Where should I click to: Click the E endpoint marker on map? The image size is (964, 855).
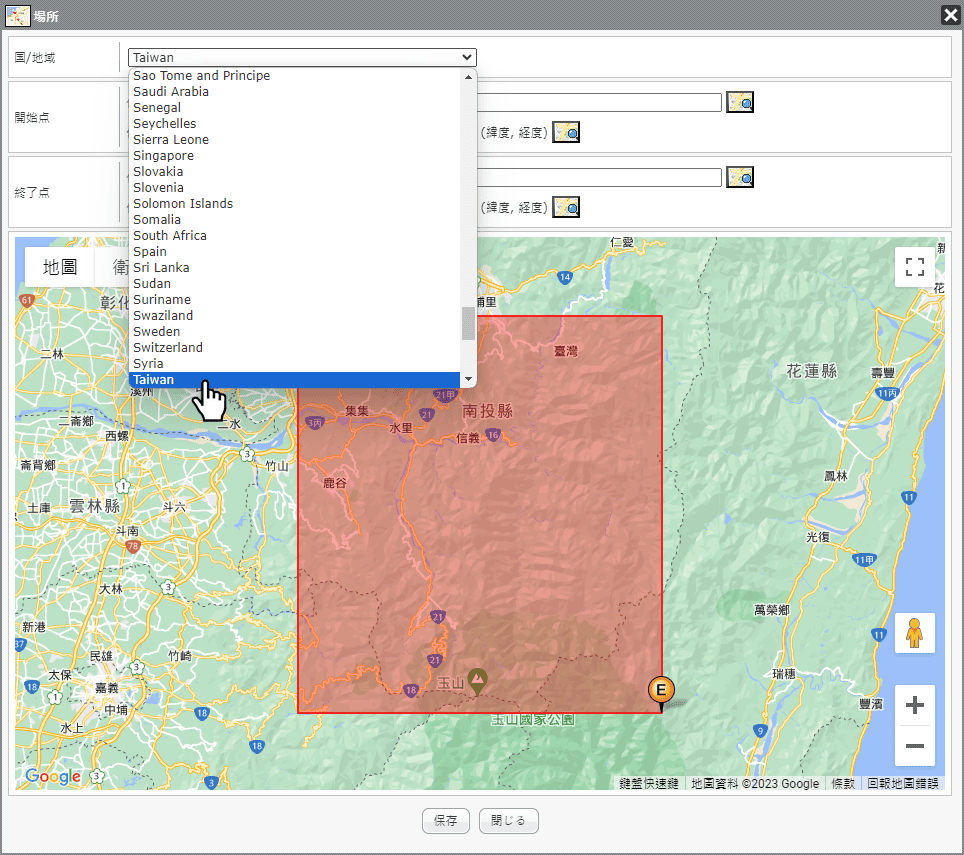pyautogui.click(x=661, y=693)
